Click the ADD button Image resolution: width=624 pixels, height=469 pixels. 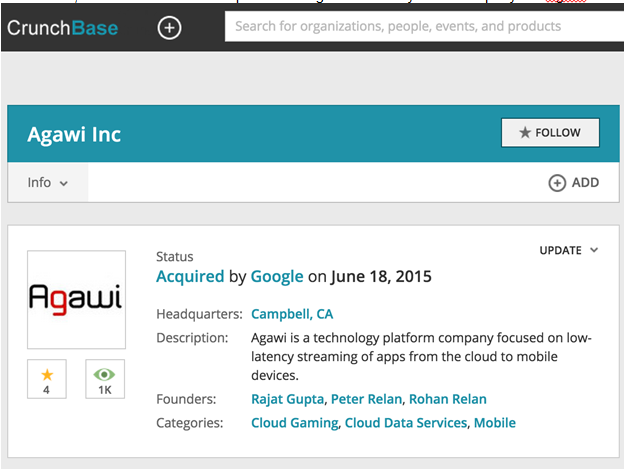coord(573,183)
